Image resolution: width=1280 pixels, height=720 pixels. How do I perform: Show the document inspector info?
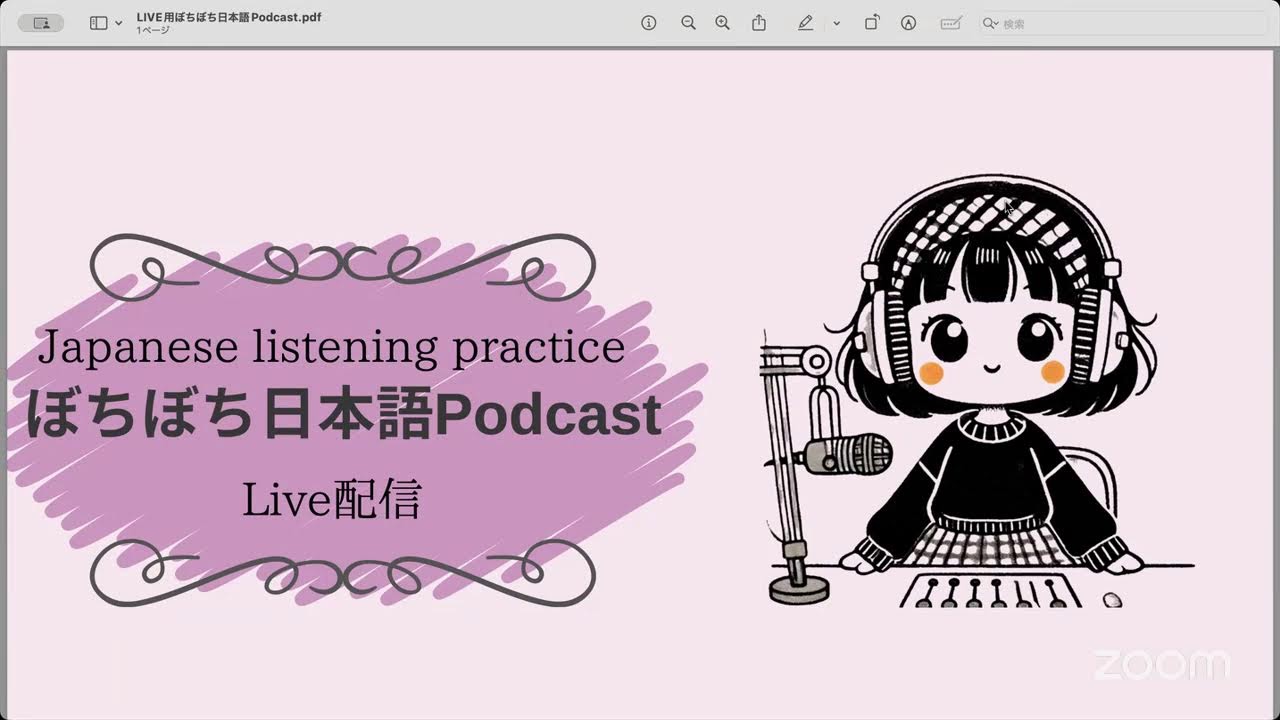point(649,23)
